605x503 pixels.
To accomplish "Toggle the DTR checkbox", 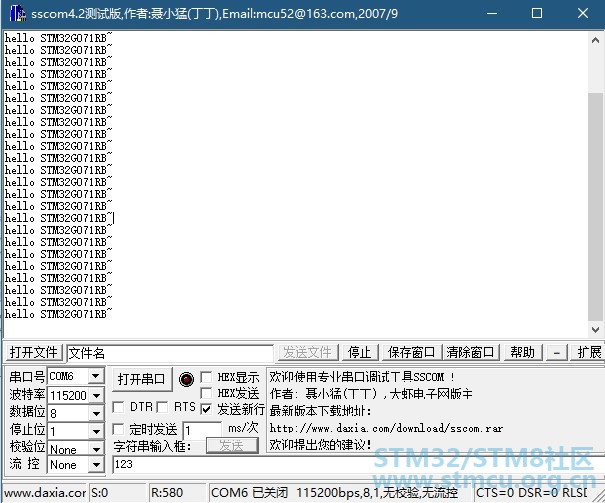I will (118, 407).
